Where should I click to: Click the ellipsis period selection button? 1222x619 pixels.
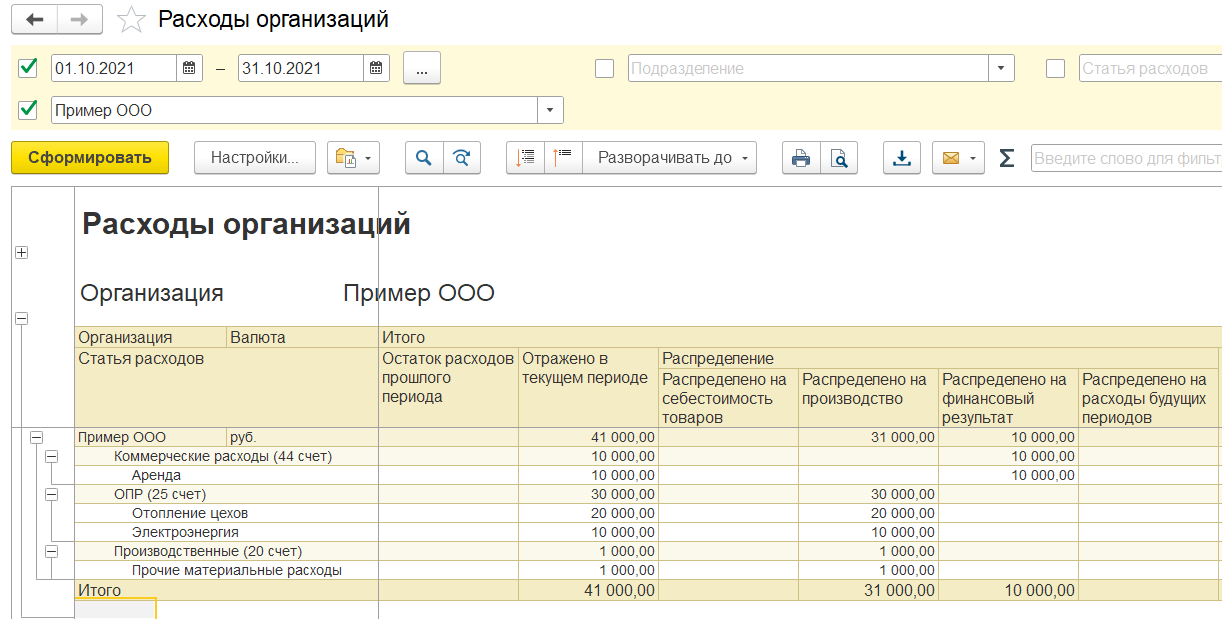422,69
